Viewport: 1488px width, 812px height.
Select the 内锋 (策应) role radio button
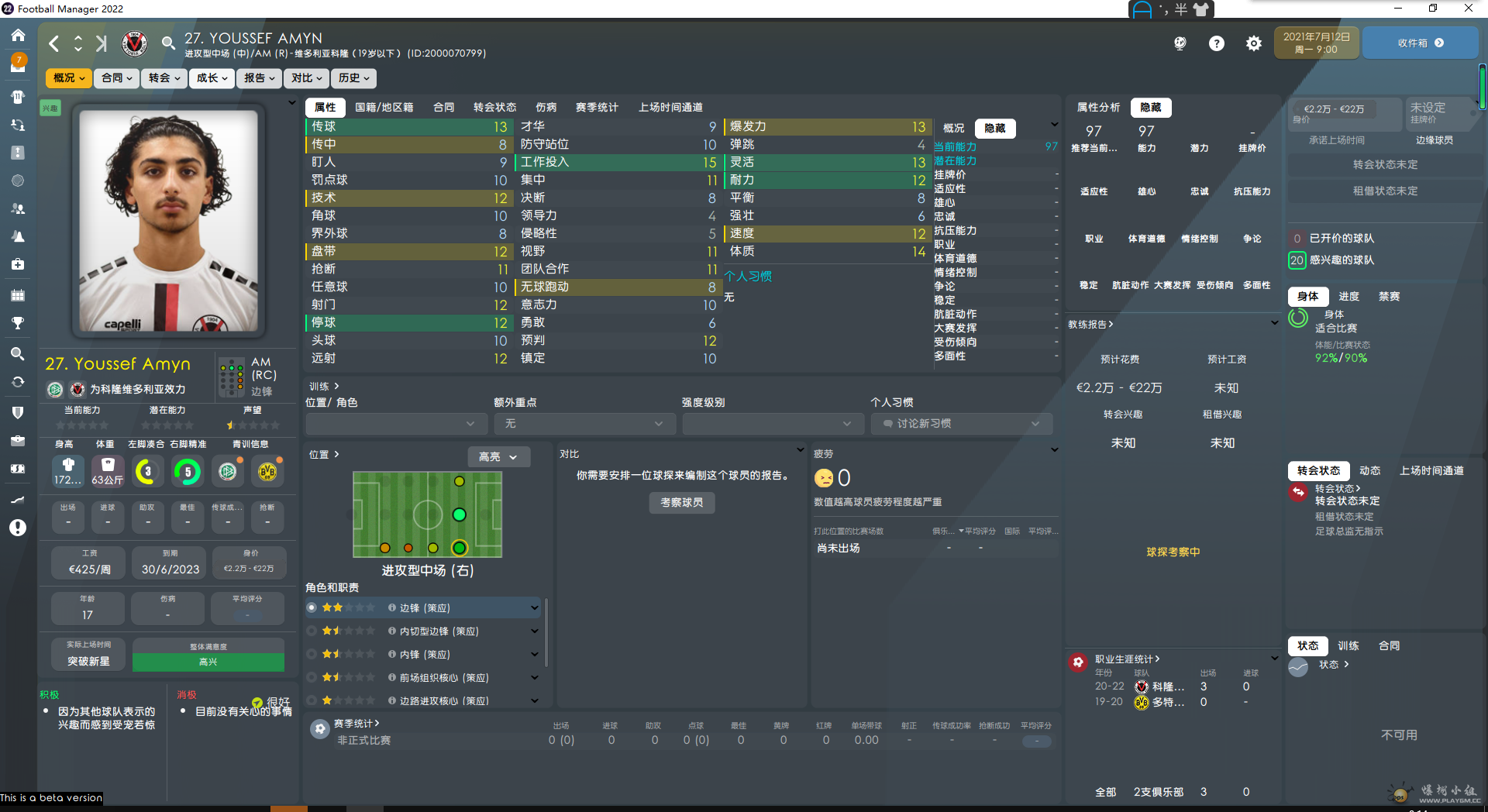[x=312, y=655]
